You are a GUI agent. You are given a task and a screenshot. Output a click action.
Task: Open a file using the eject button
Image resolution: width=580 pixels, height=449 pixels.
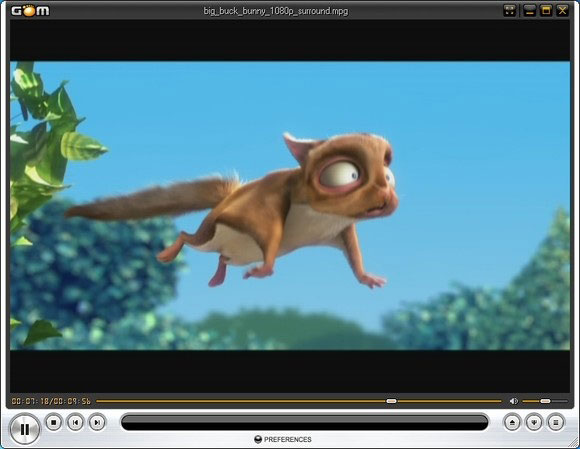click(x=512, y=422)
